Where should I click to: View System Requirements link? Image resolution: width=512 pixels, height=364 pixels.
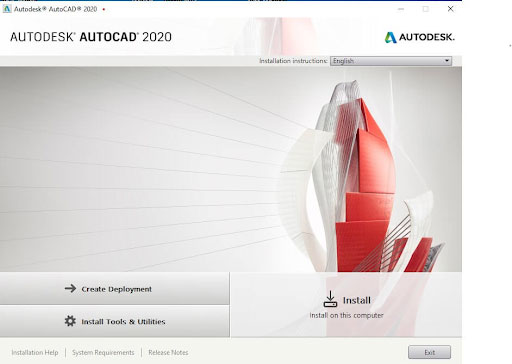(x=103, y=352)
